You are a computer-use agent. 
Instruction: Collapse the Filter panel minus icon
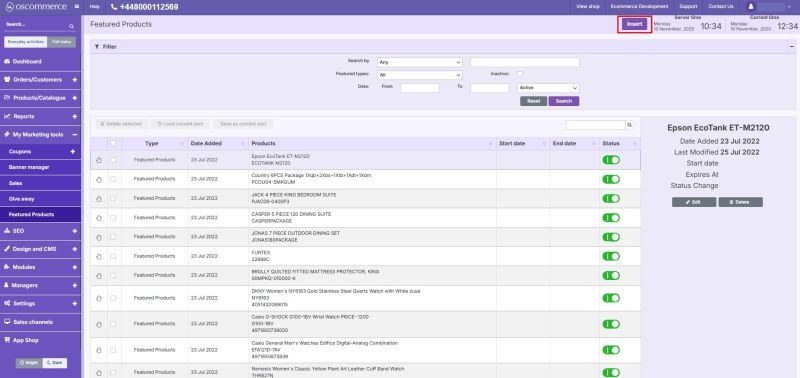click(x=792, y=46)
